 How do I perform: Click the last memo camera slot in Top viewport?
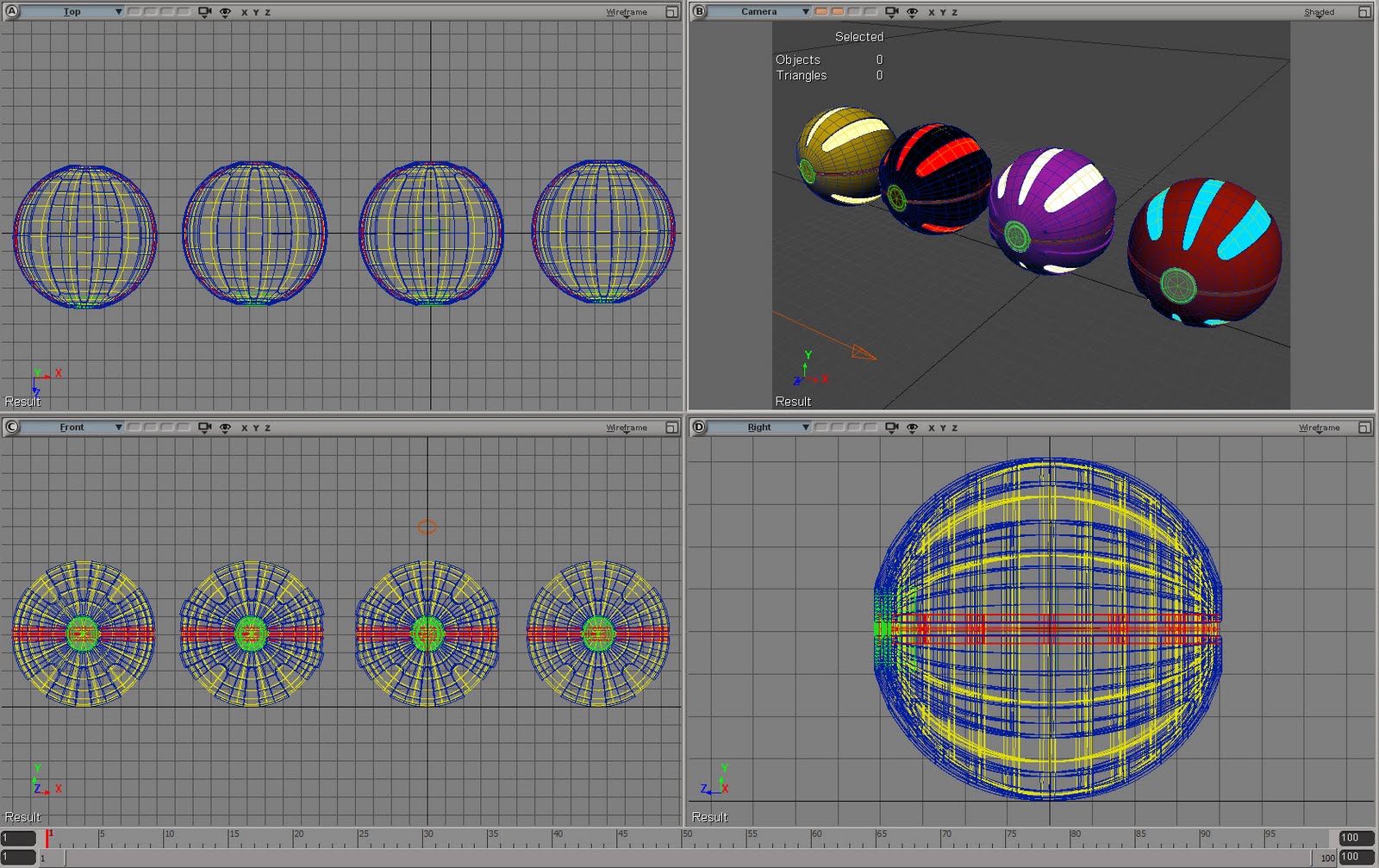click(184, 12)
